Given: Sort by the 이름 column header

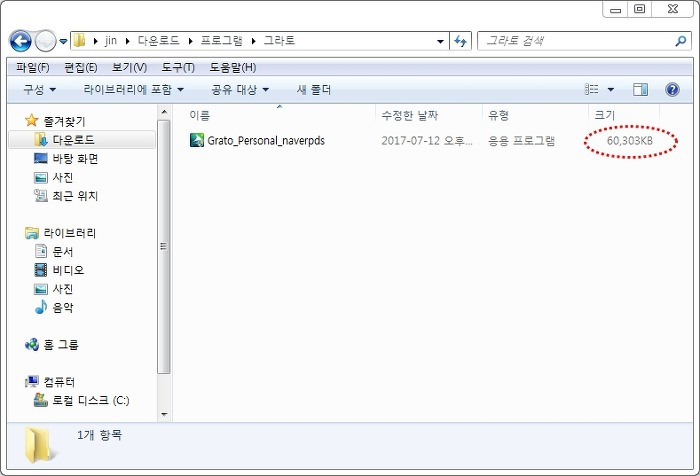Looking at the screenshot, I should pyautogui.click(x=200, y=116).
